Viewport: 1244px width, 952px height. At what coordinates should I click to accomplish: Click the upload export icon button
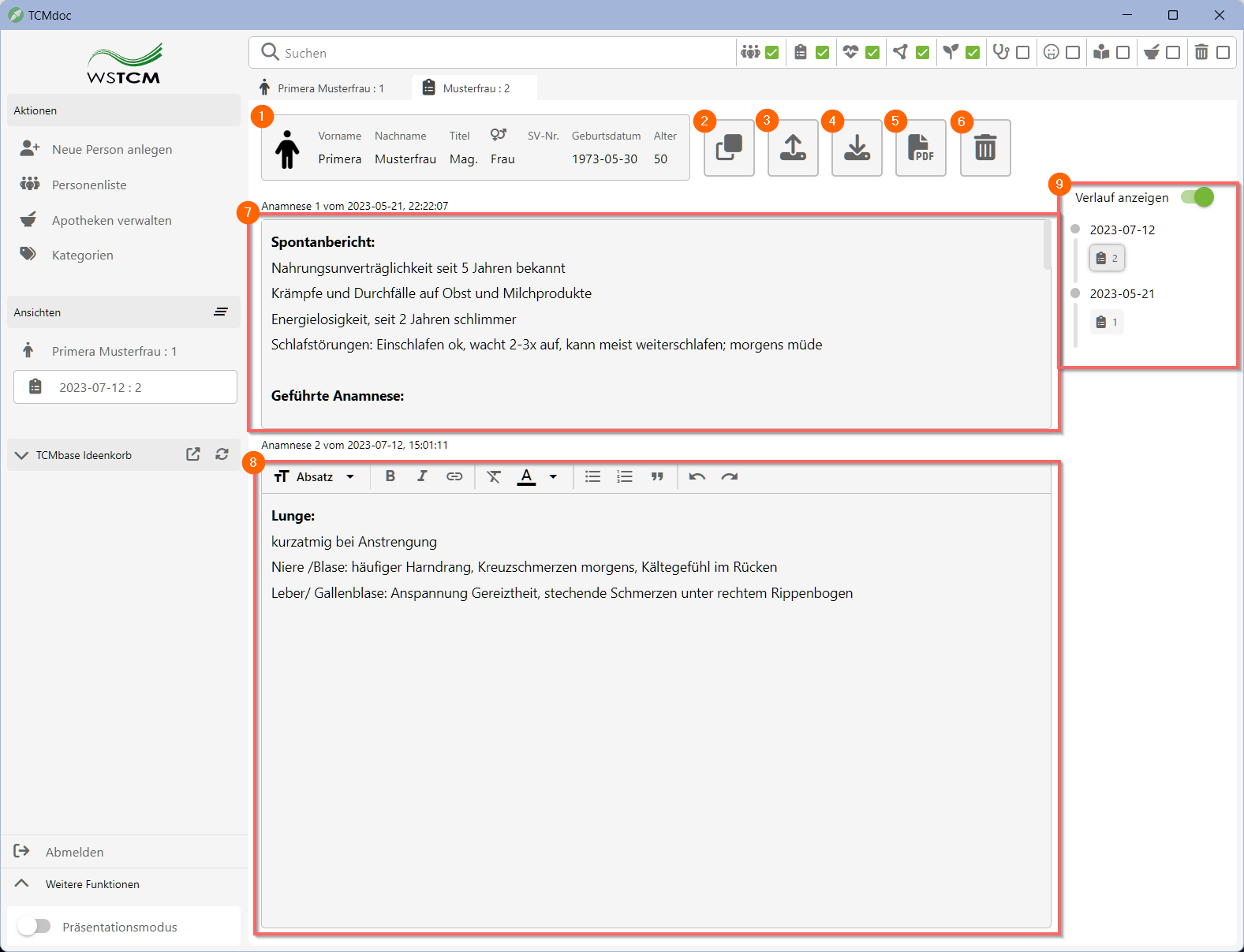793,148
